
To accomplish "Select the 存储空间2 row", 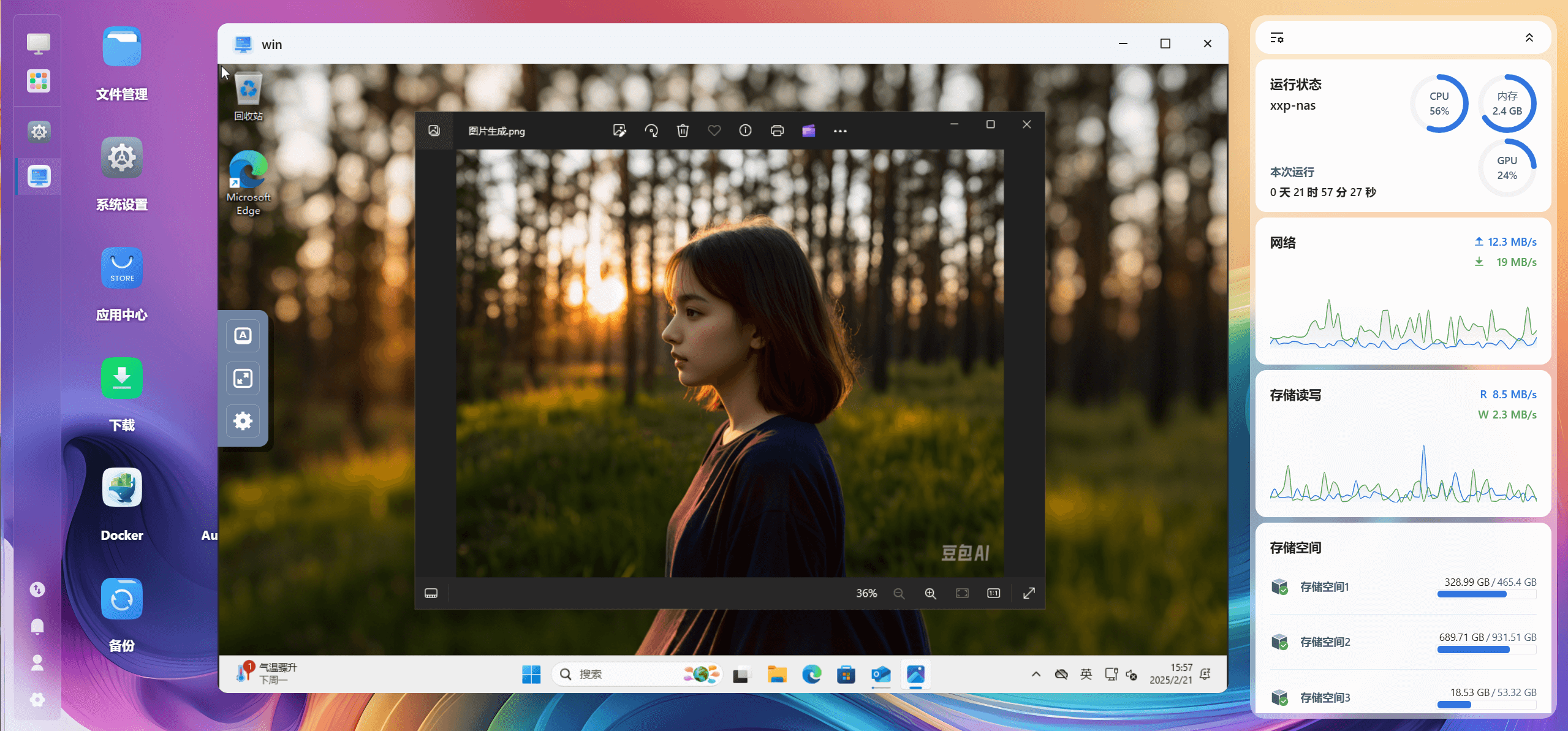I will [1403, 642].
